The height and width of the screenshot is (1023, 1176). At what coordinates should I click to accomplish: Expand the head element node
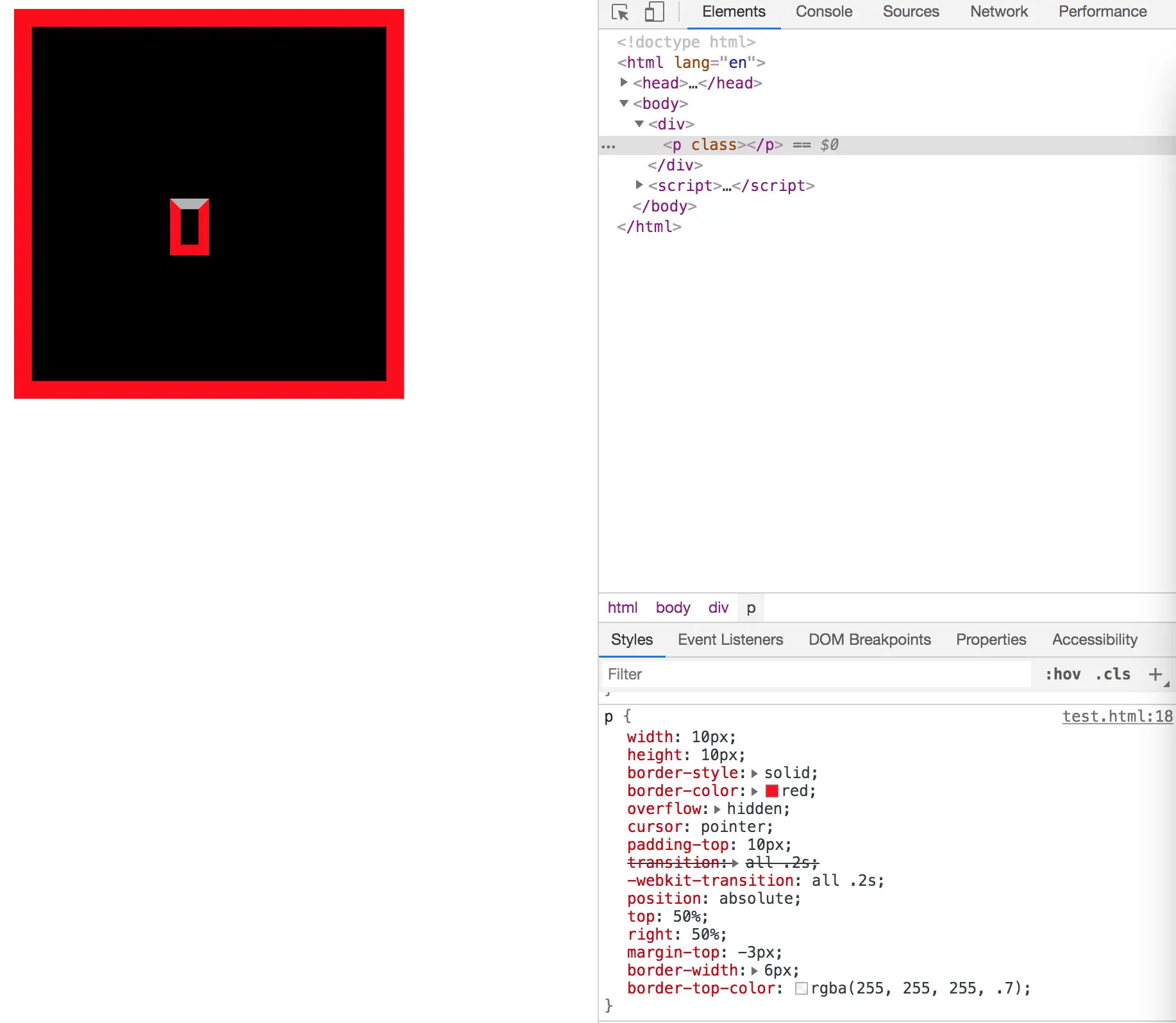click(x=624, y=83)
